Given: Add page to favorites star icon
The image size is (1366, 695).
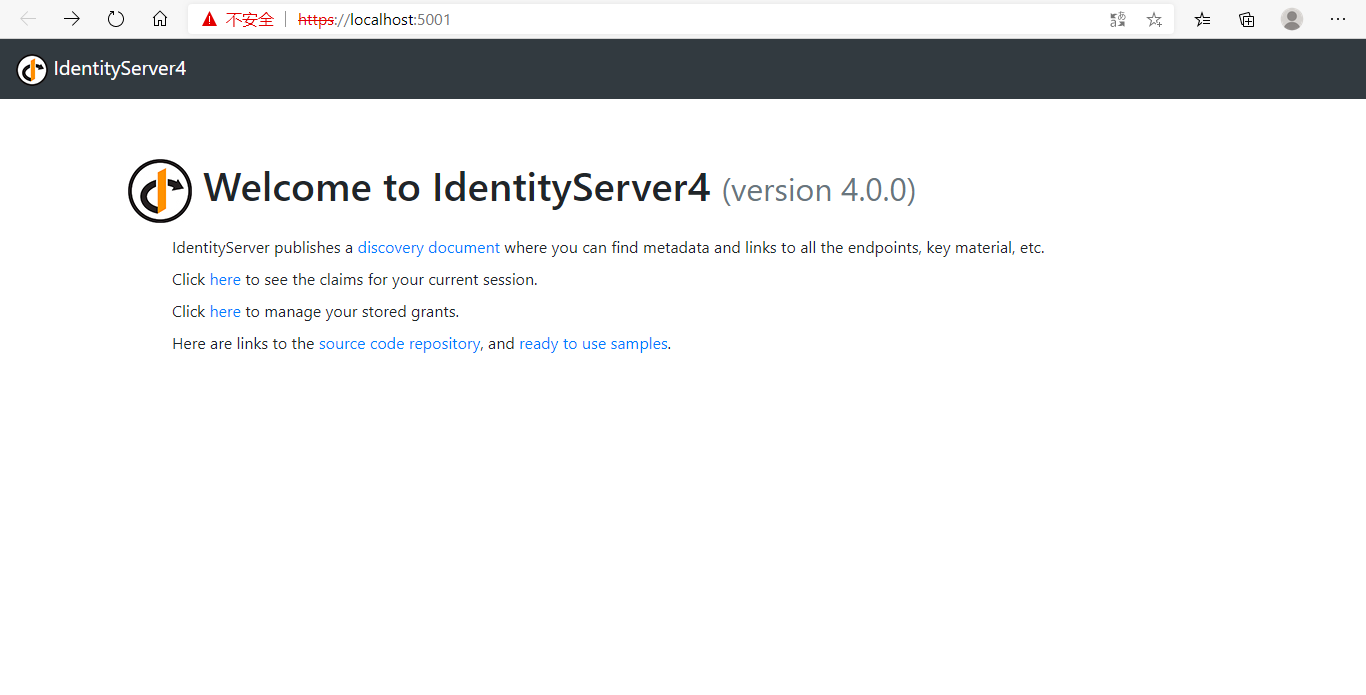Looking at the screenshot, I should click(1154, 19).
